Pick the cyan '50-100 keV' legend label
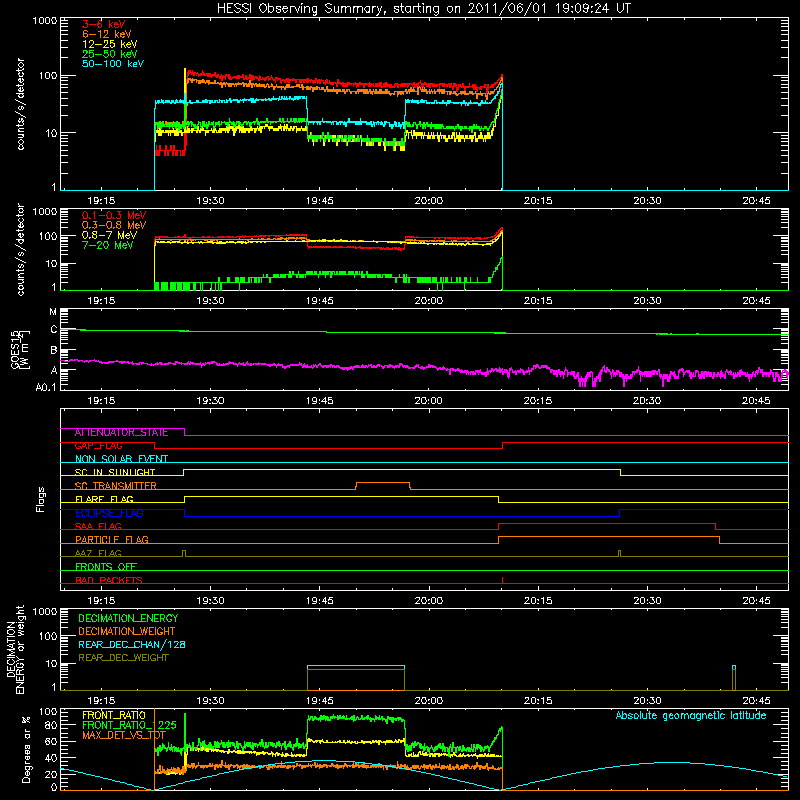 [113, 64]
